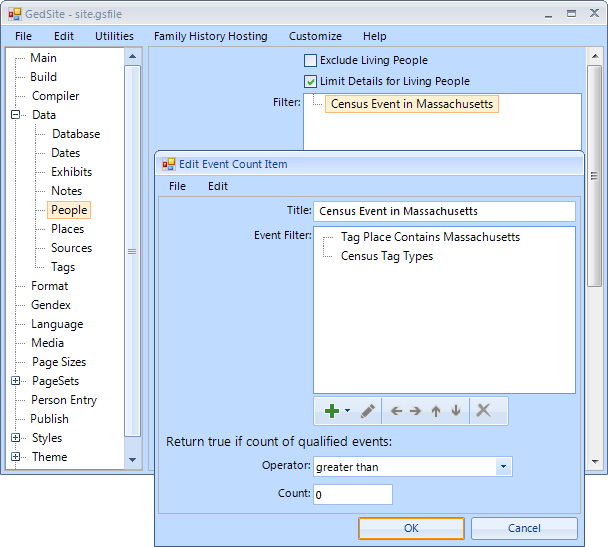Click the Count input field
The height and width of the screenshot is (547, 608).
[353, 494]
